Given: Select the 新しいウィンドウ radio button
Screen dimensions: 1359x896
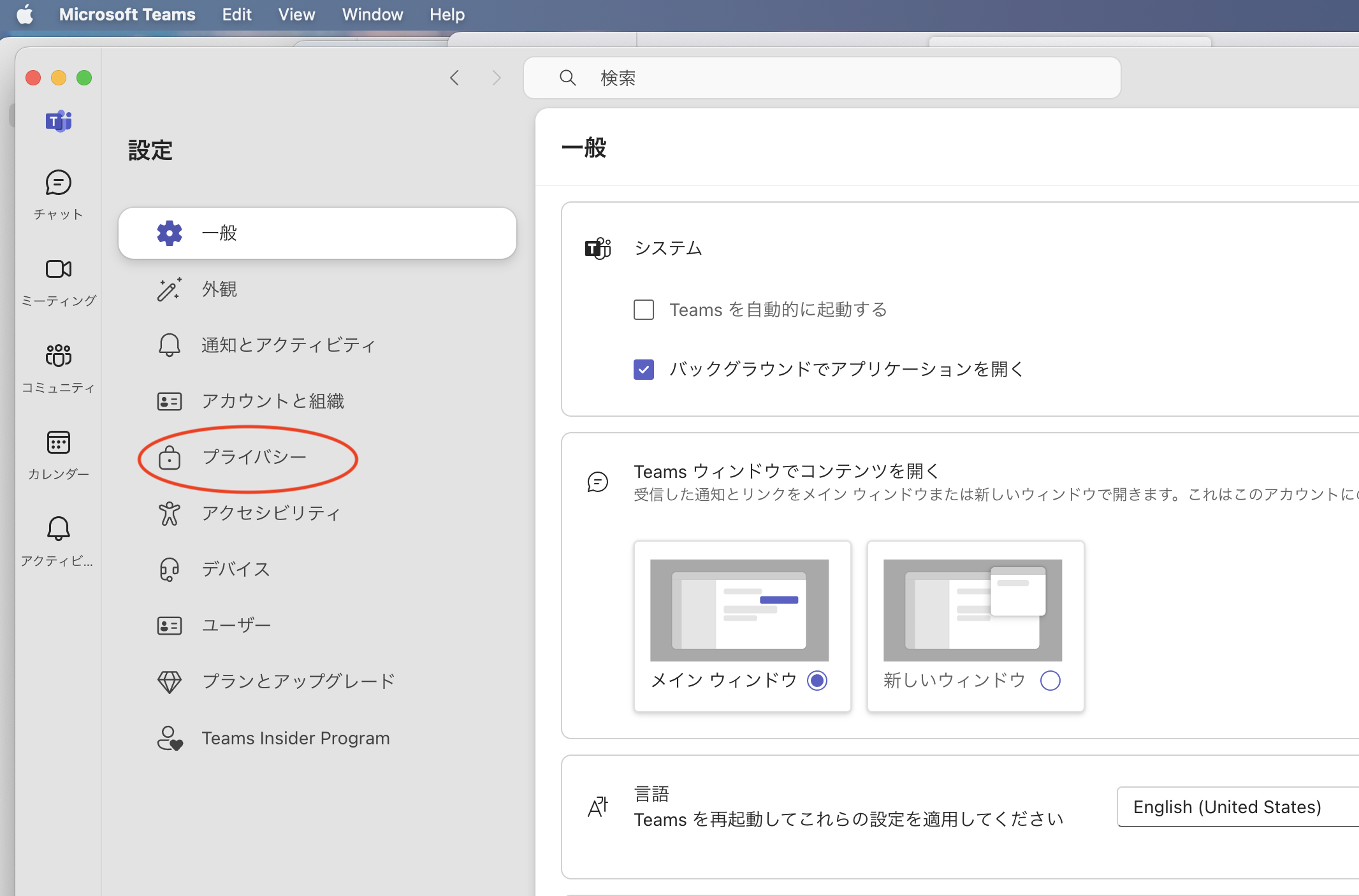Looking at the screenshot, I should point(1050,681).
